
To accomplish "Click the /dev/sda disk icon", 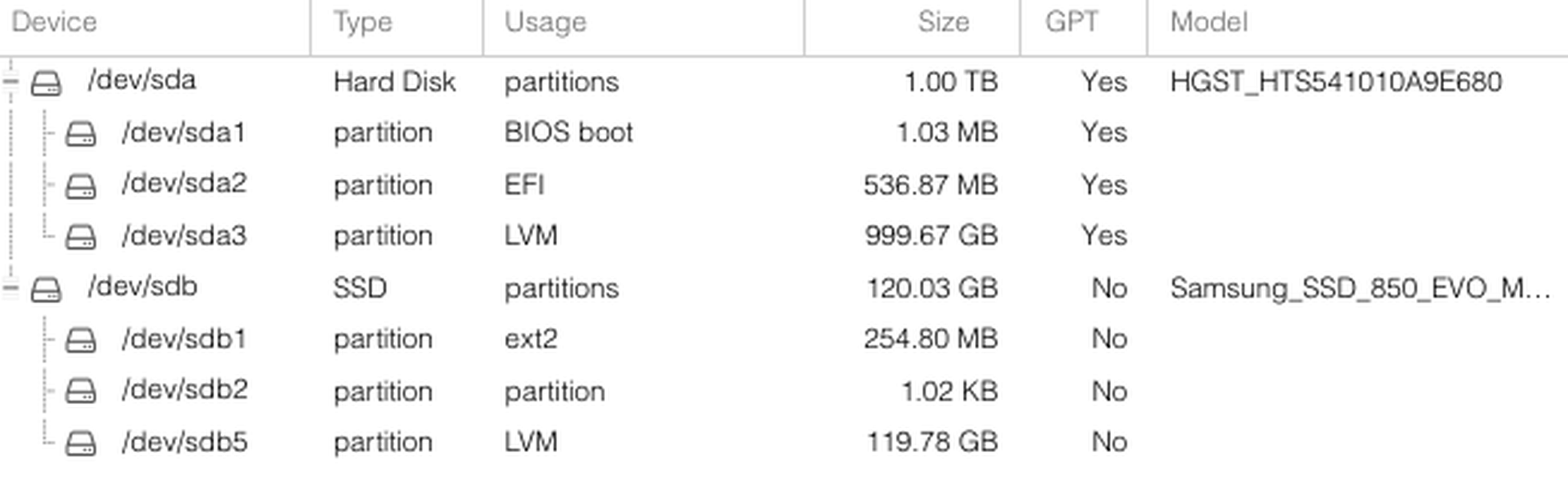I will point(46,84).
